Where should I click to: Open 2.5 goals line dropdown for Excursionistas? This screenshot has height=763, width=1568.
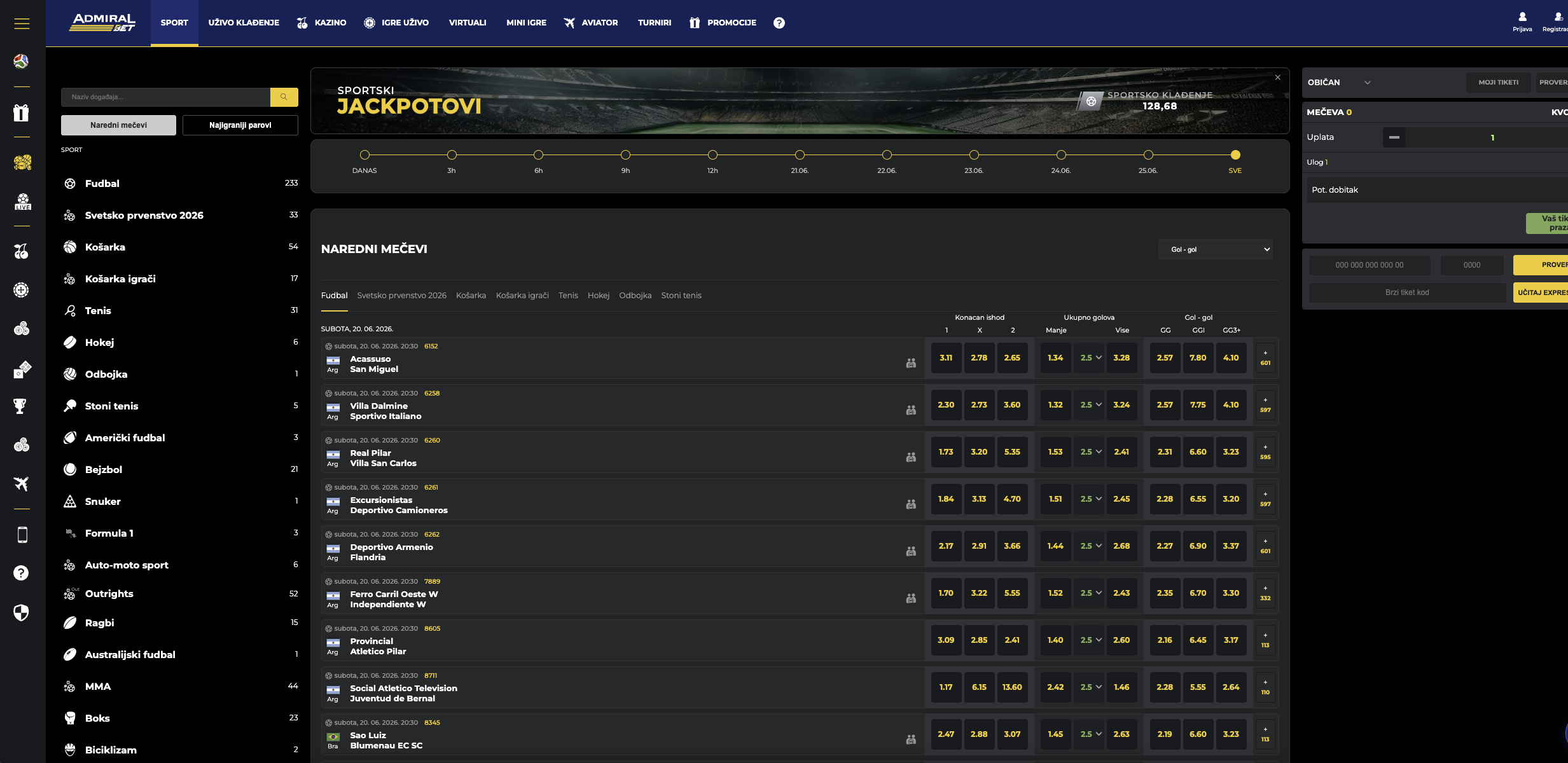(x=1090, y=499)
